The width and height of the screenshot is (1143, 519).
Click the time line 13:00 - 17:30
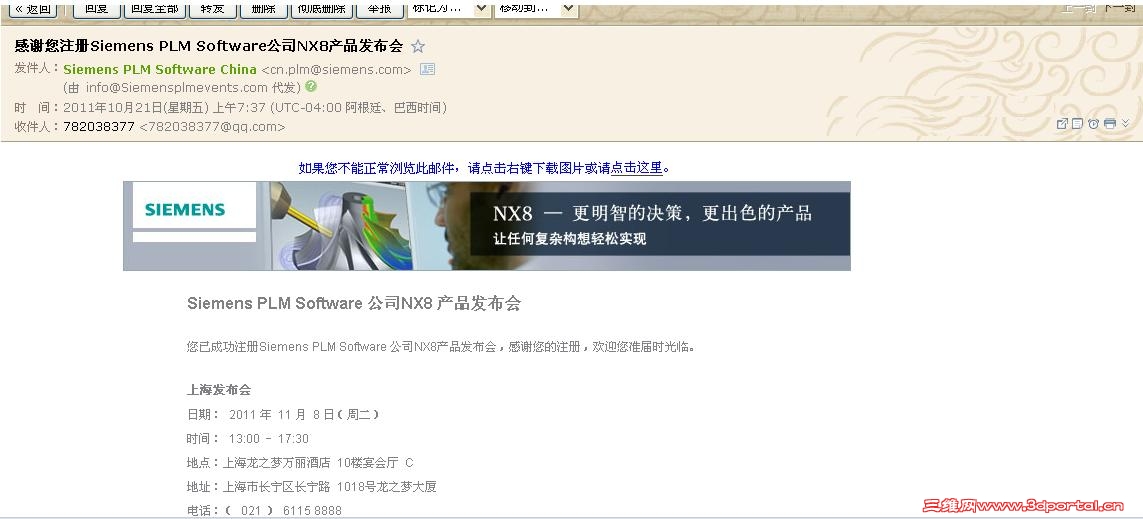(248, 438)
